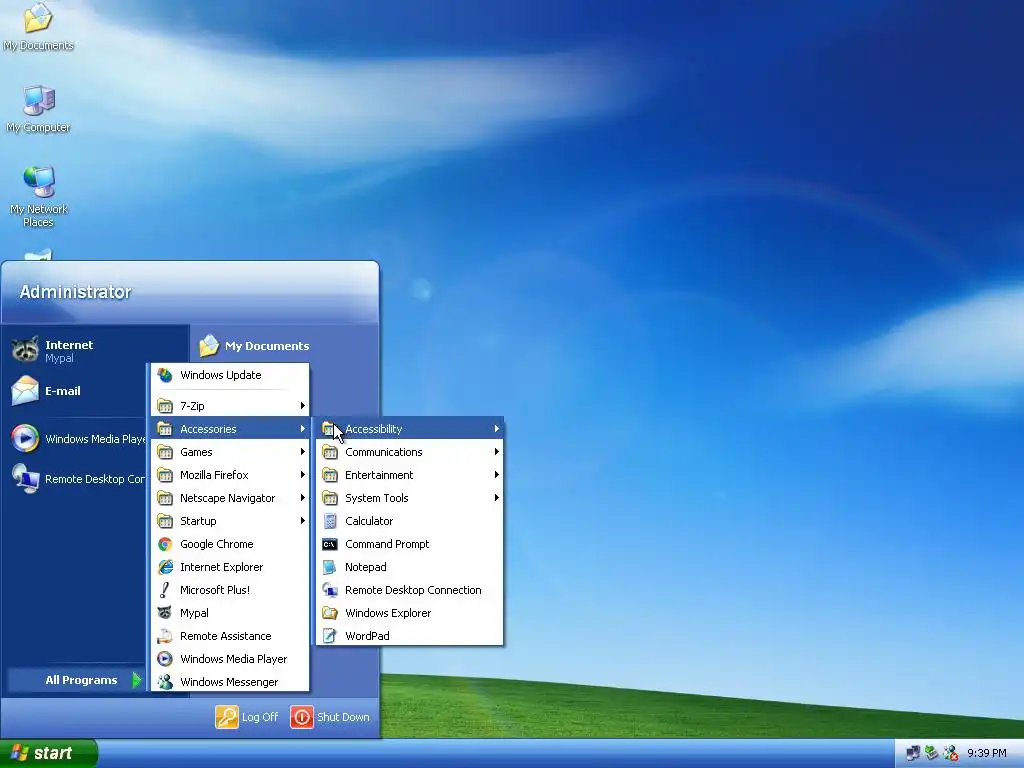Click the Shut Down label

click(344, 717)
